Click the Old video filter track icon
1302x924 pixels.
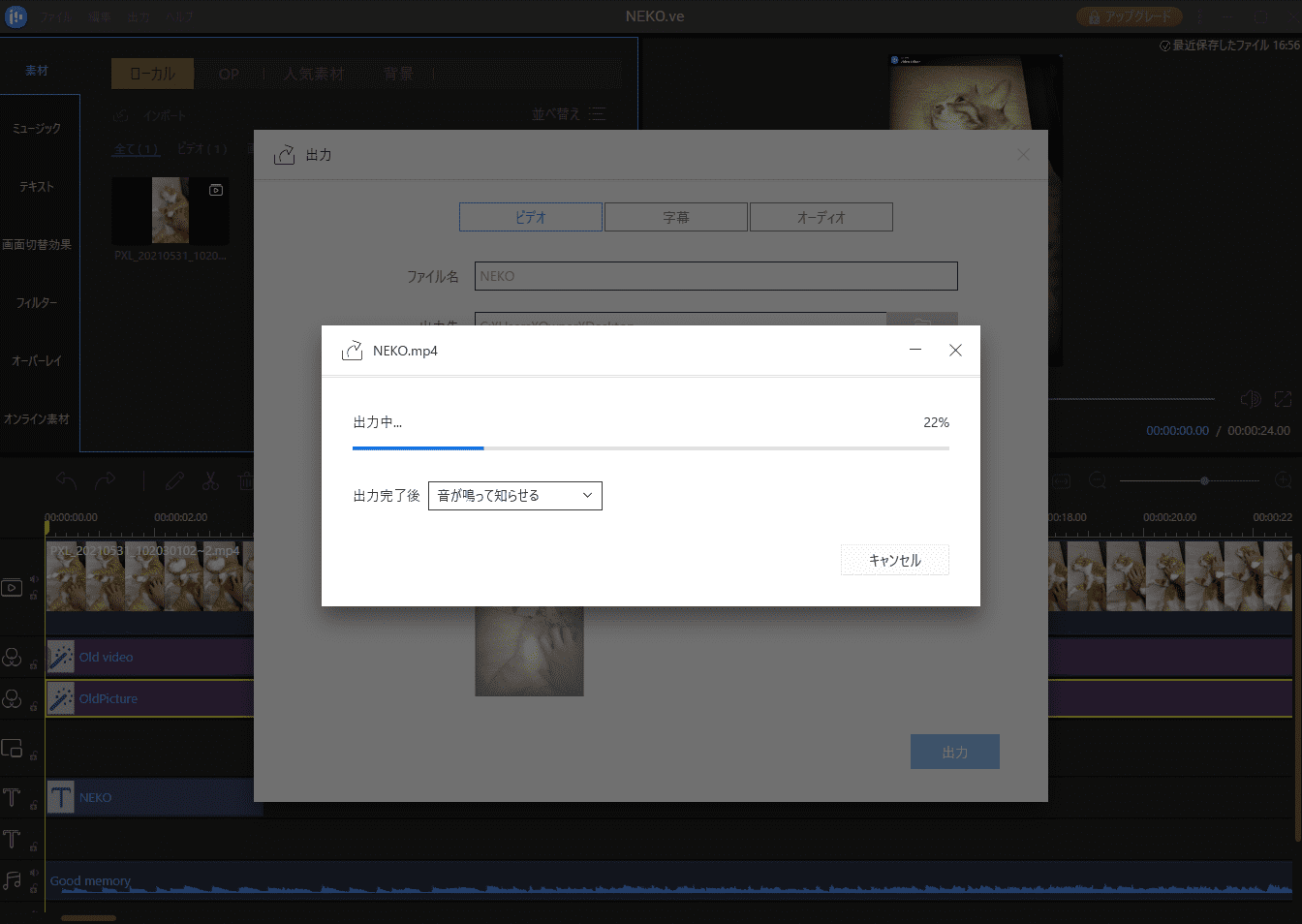tap(12, 657)
